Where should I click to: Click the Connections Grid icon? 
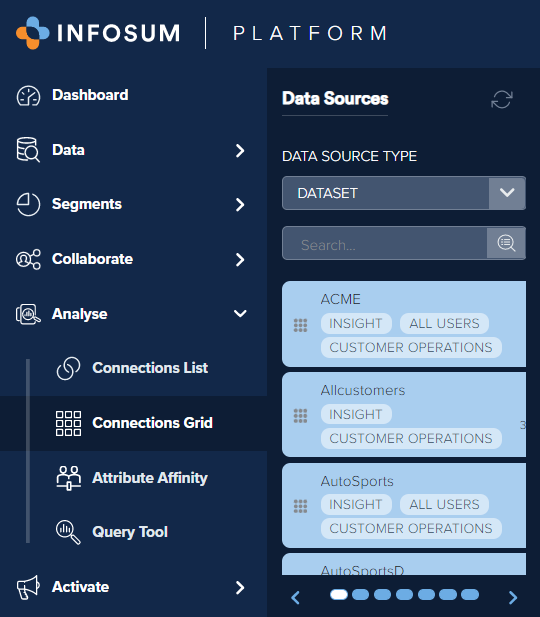click(68, 423)
